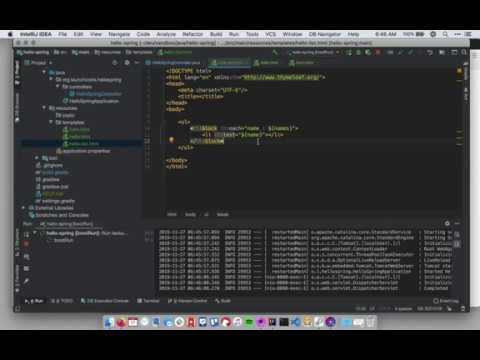Click the Build project hammer icon

275,52
